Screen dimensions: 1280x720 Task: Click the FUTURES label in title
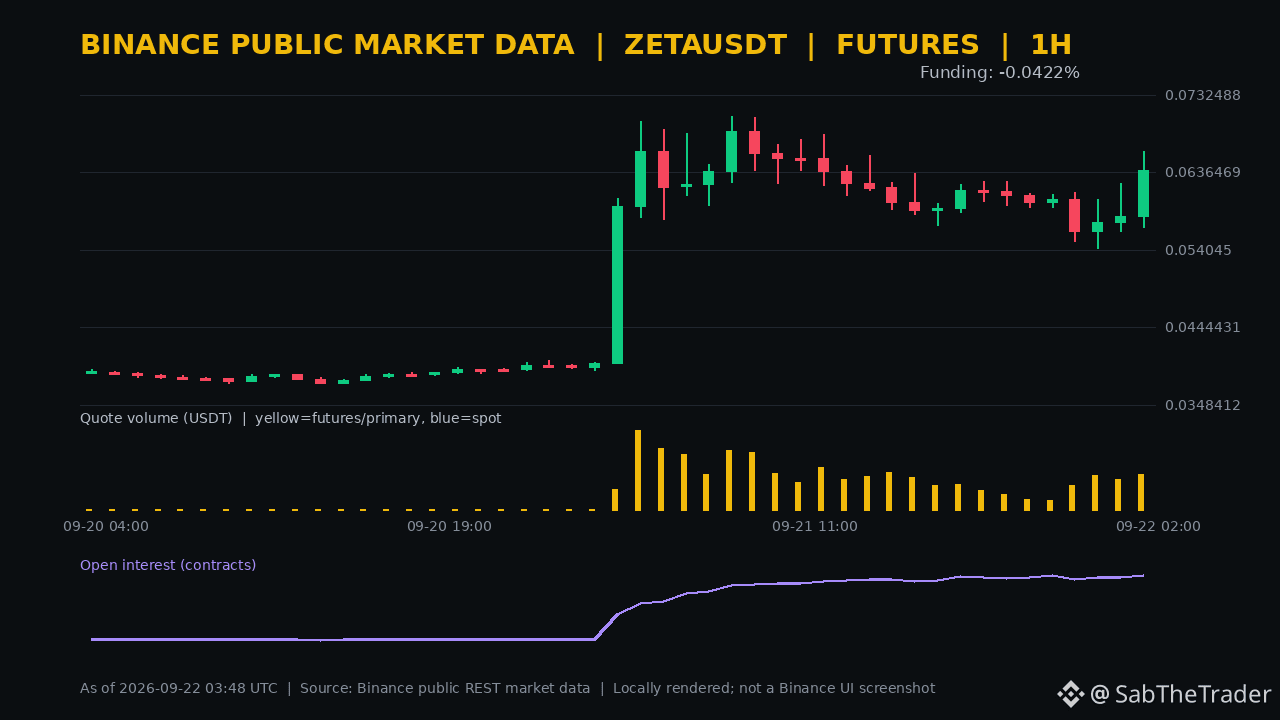click(907, 45)
